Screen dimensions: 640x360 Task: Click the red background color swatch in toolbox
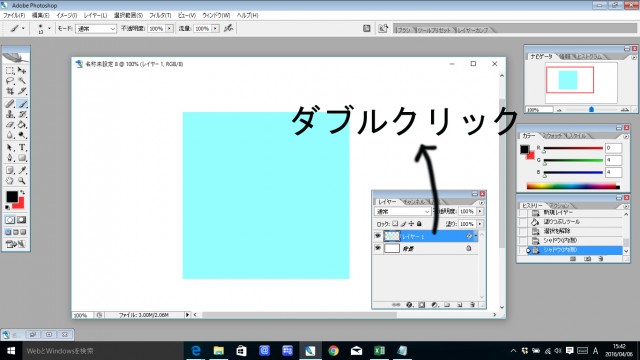pos(20,204)
